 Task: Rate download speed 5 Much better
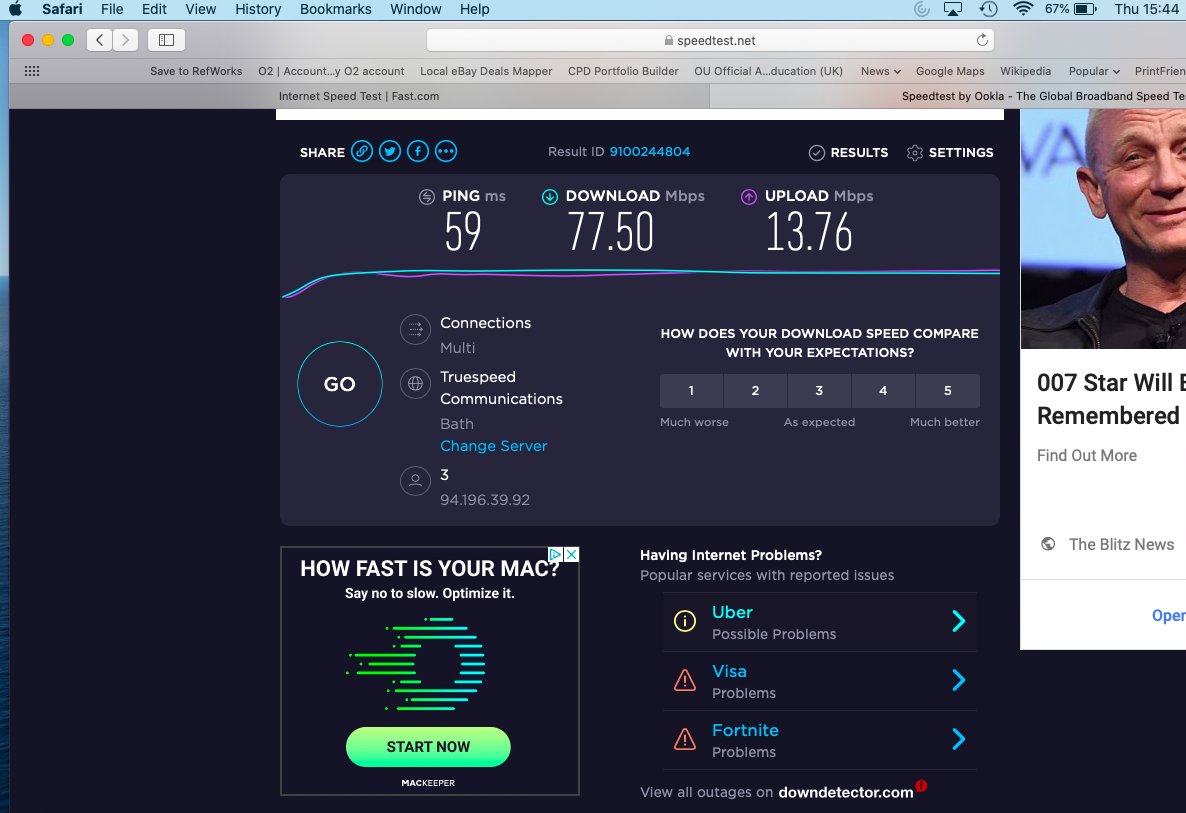click(x=948, y=391)
